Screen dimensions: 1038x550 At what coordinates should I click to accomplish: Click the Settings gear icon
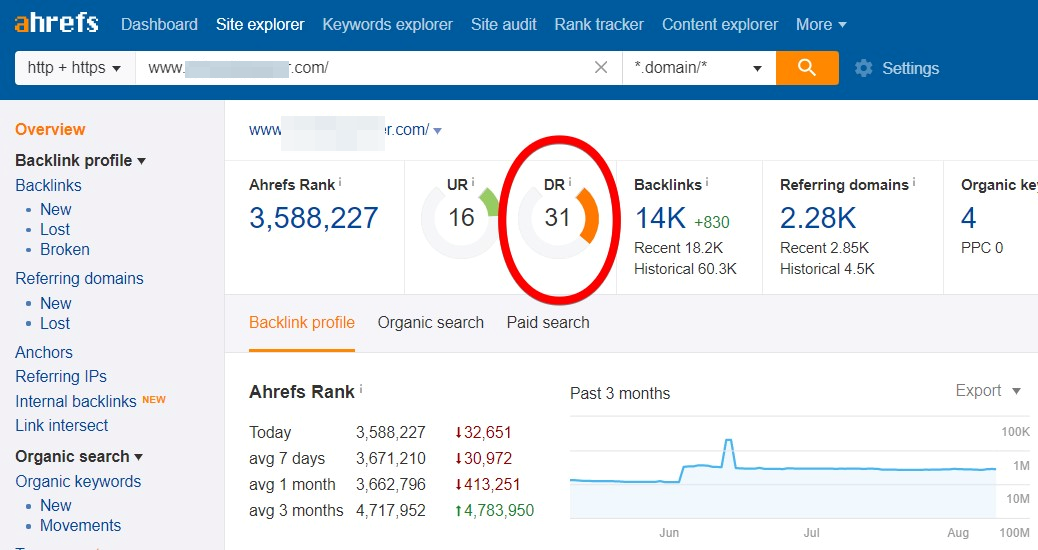863,68
